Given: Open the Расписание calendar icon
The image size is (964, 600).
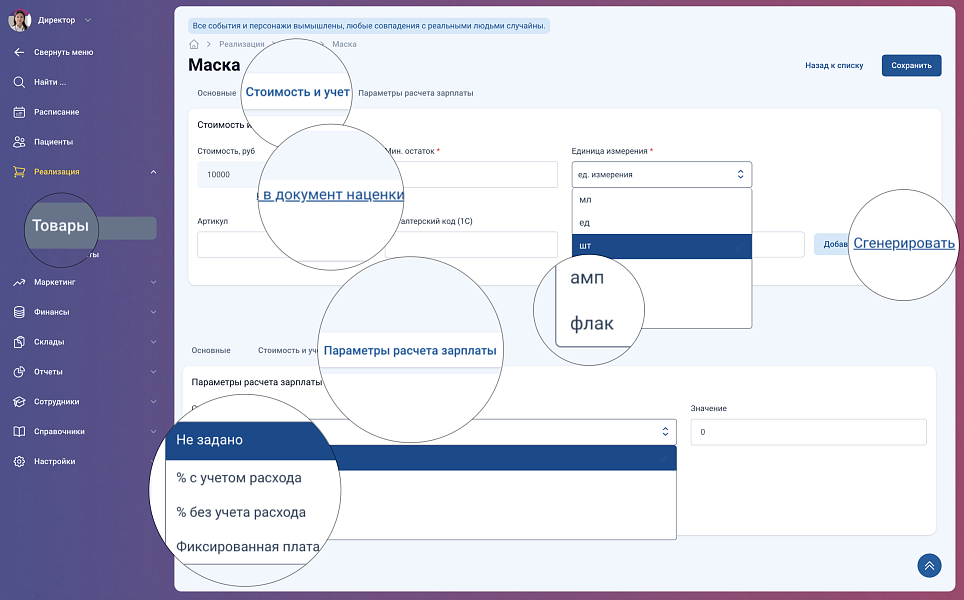Looking at the screenshot, I should click(19, 112).
